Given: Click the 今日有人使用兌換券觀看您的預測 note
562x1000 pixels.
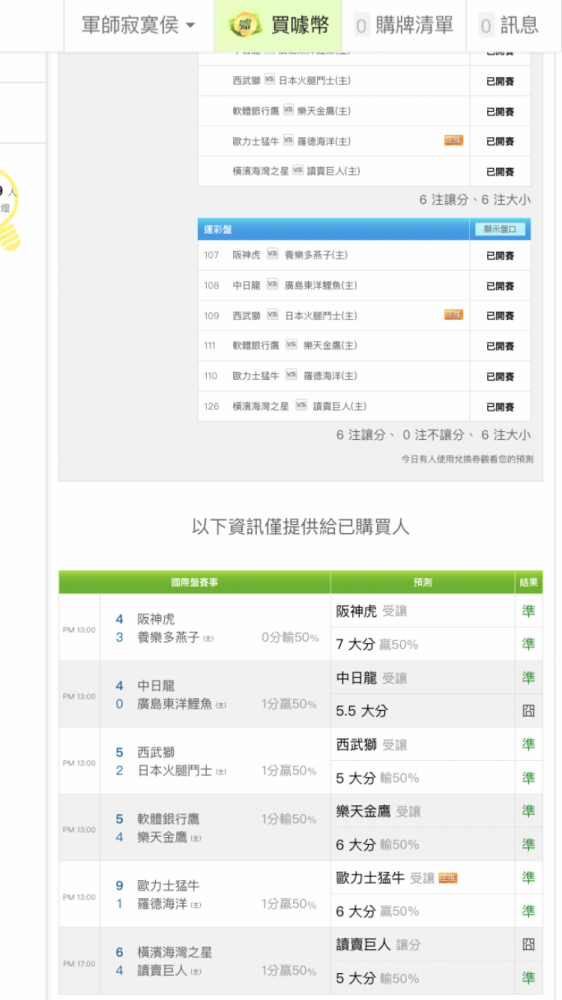Looking at the screenshot, I should (468, 459).
